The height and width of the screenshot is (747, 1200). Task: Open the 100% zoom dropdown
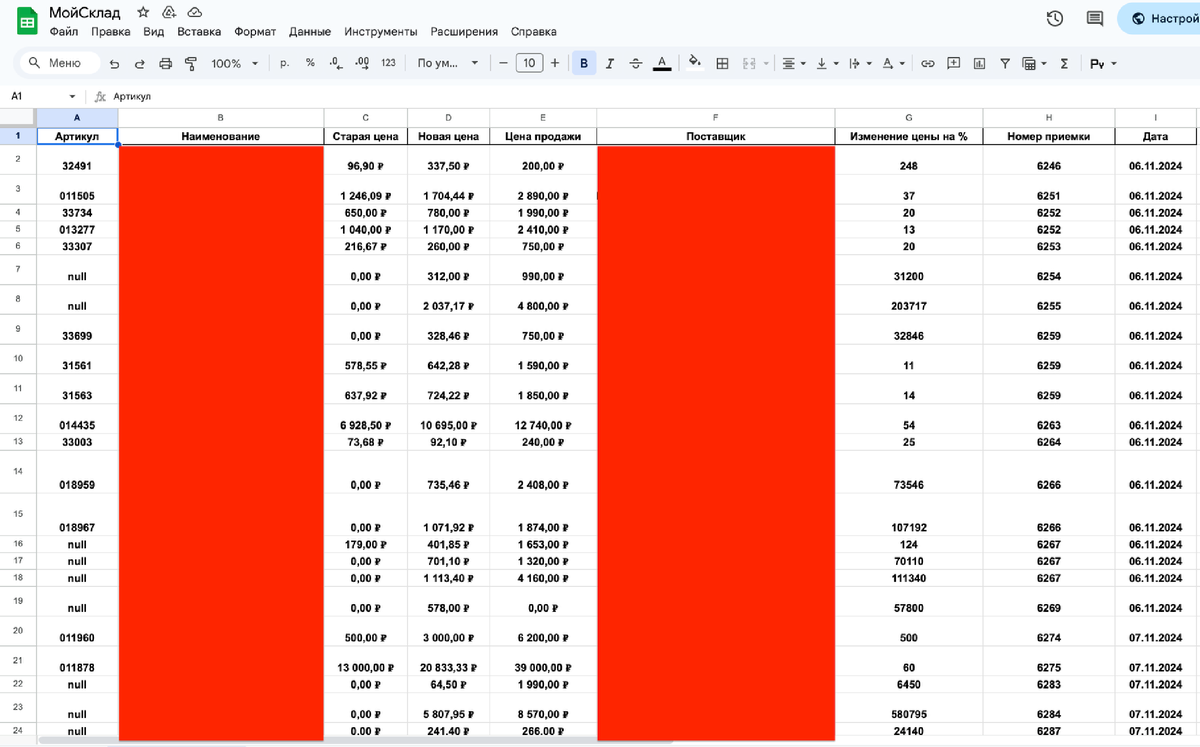[234, 63]
